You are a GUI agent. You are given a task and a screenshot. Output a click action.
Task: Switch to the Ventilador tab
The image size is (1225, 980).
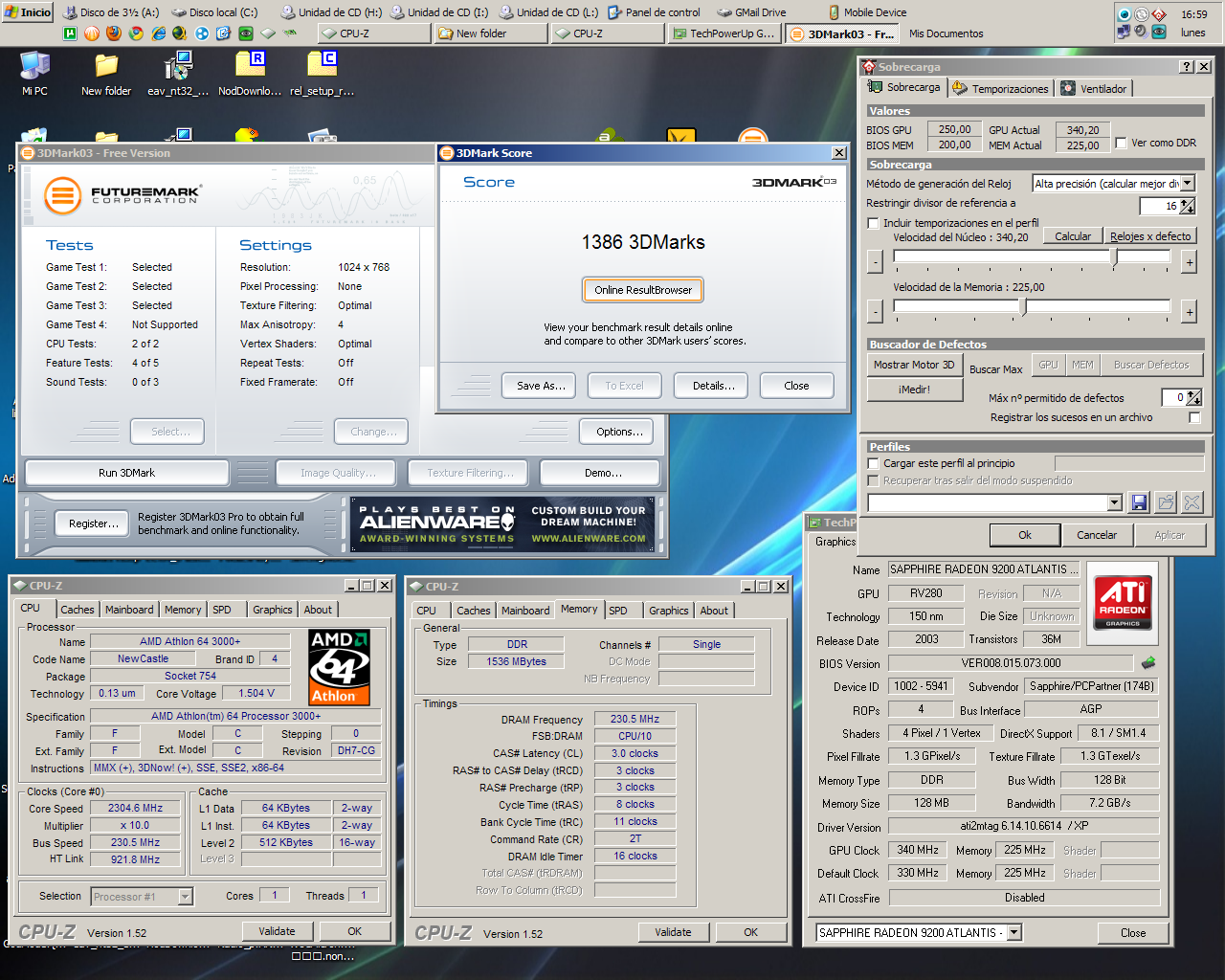tap(1095, 88)
